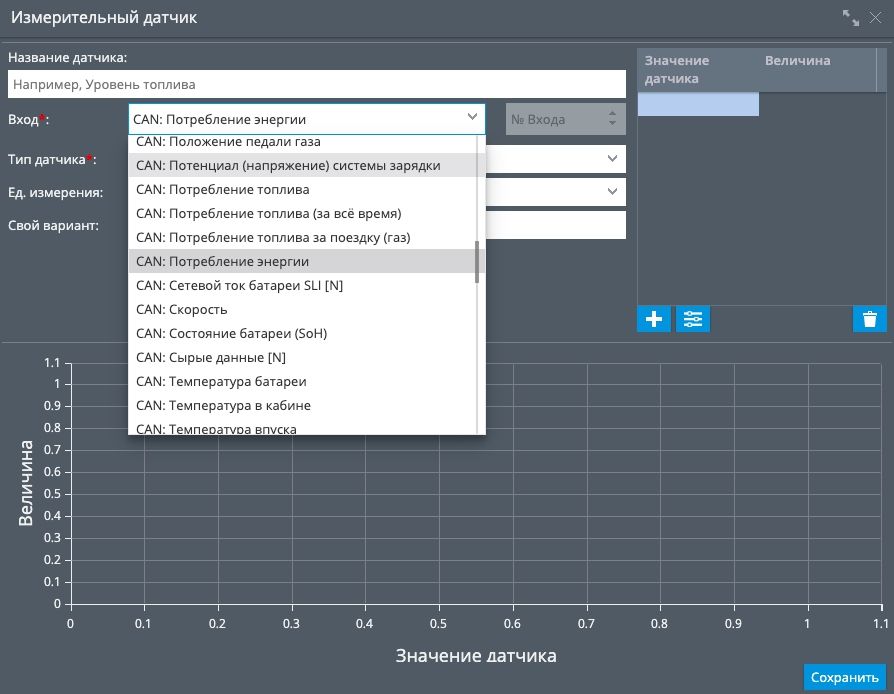Open the table settings sliders icon
The height and width of the screenshot is (694, 894).
coord(693,319)
